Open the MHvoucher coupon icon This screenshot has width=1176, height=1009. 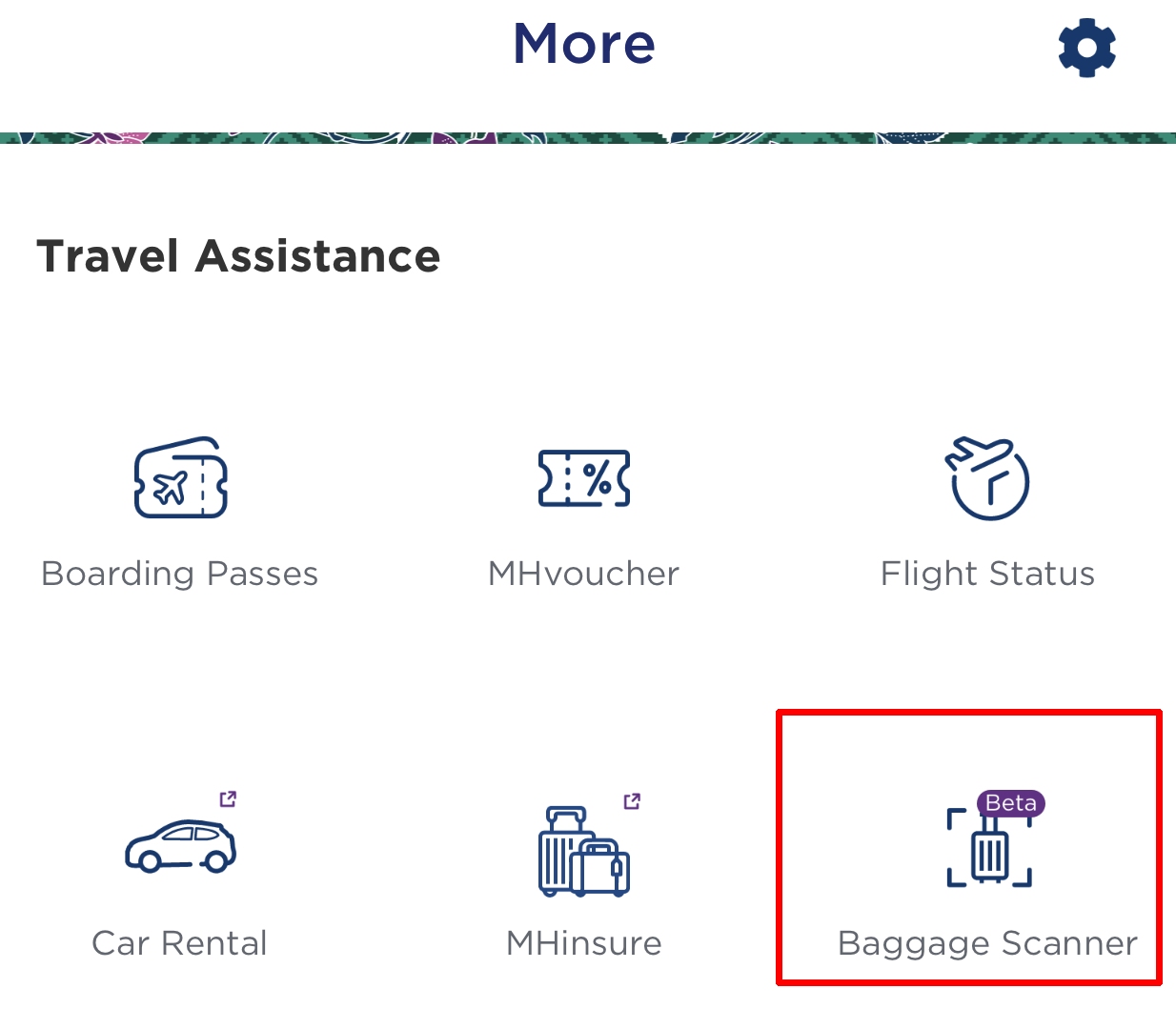pos(584,478)
